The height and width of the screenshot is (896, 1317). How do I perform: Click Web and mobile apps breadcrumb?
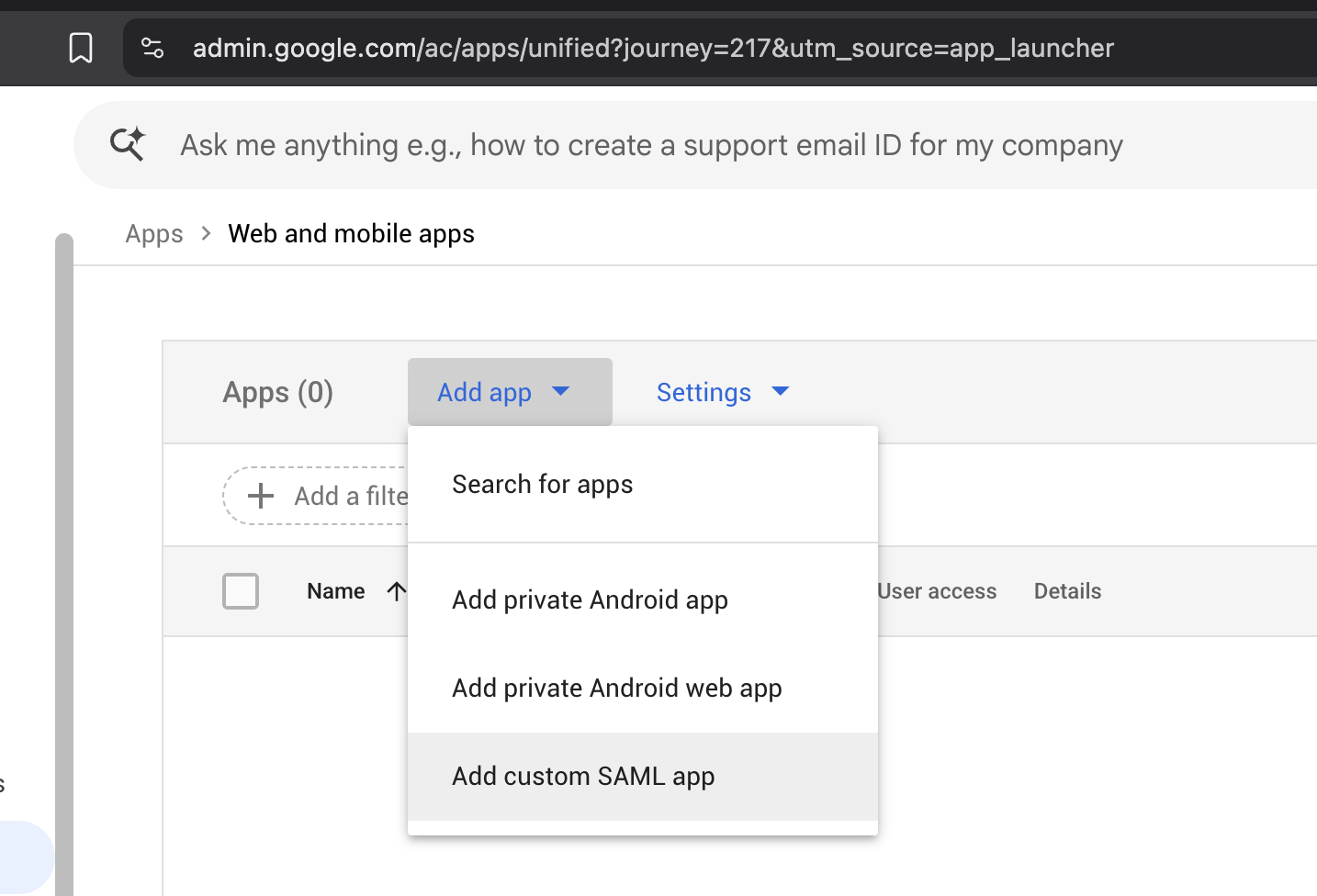tap(351, 234)
